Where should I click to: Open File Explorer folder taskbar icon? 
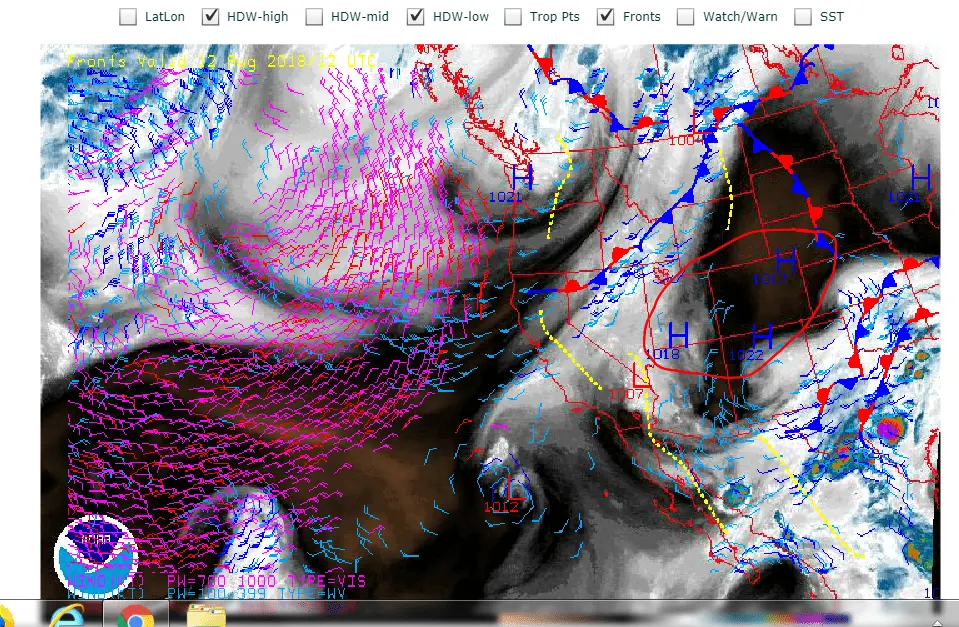click(x=206, y=615)
